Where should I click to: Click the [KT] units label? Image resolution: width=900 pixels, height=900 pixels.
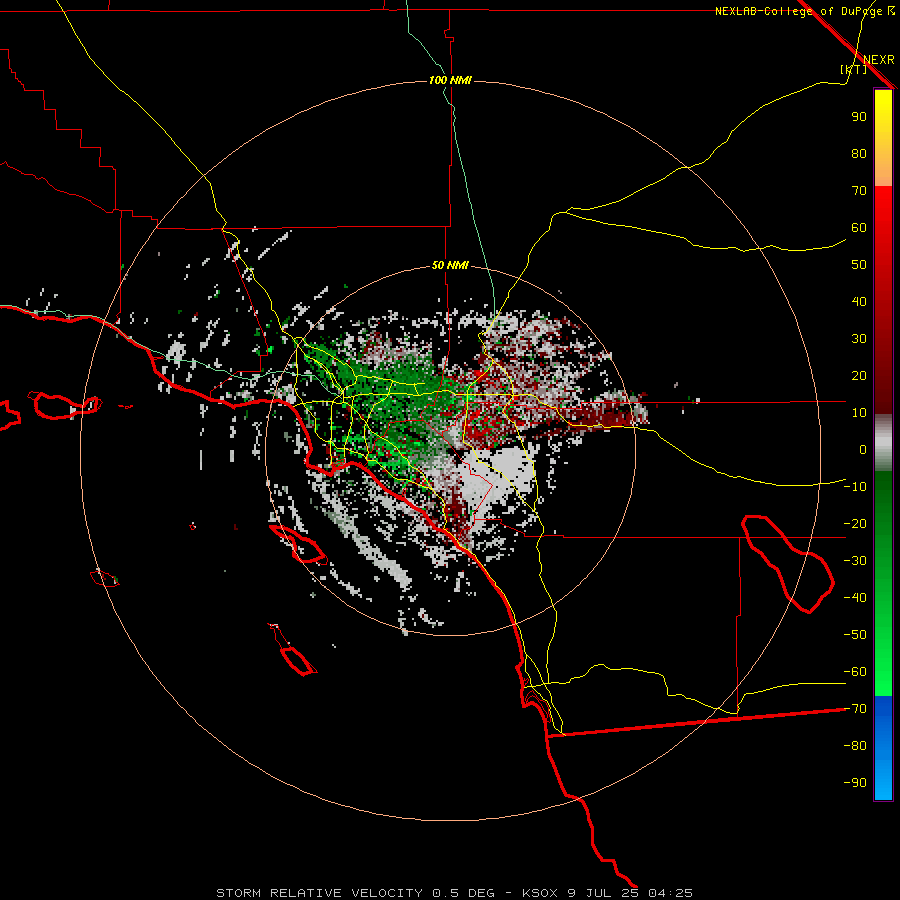pos(853,69)
